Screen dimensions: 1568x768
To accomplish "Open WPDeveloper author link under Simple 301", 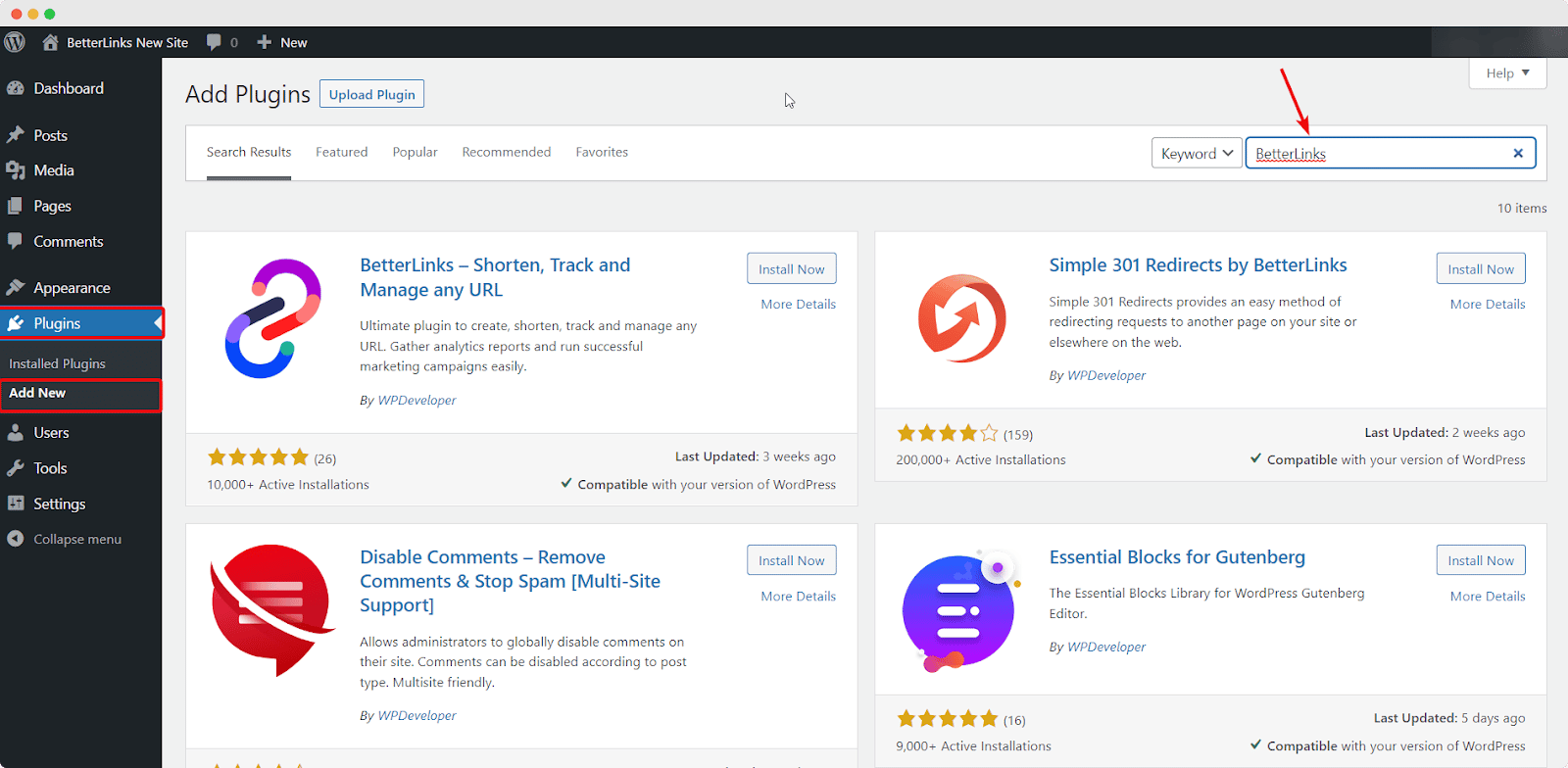I will point(1106,375).
